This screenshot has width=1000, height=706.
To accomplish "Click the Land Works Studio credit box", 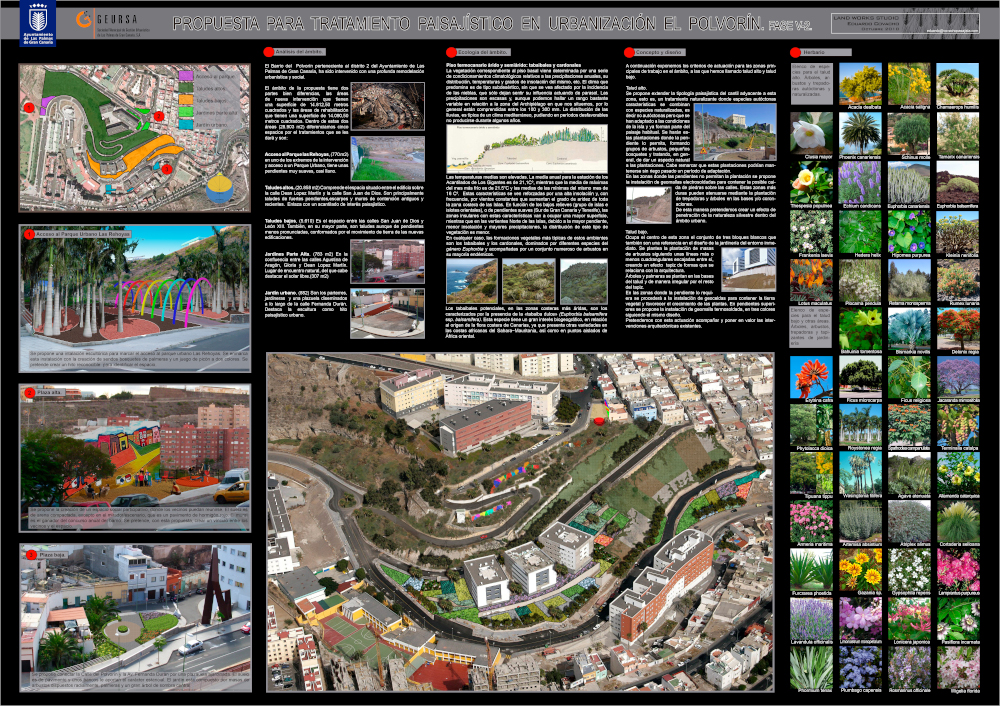I will pyautogui.click(x=905, y=24).
